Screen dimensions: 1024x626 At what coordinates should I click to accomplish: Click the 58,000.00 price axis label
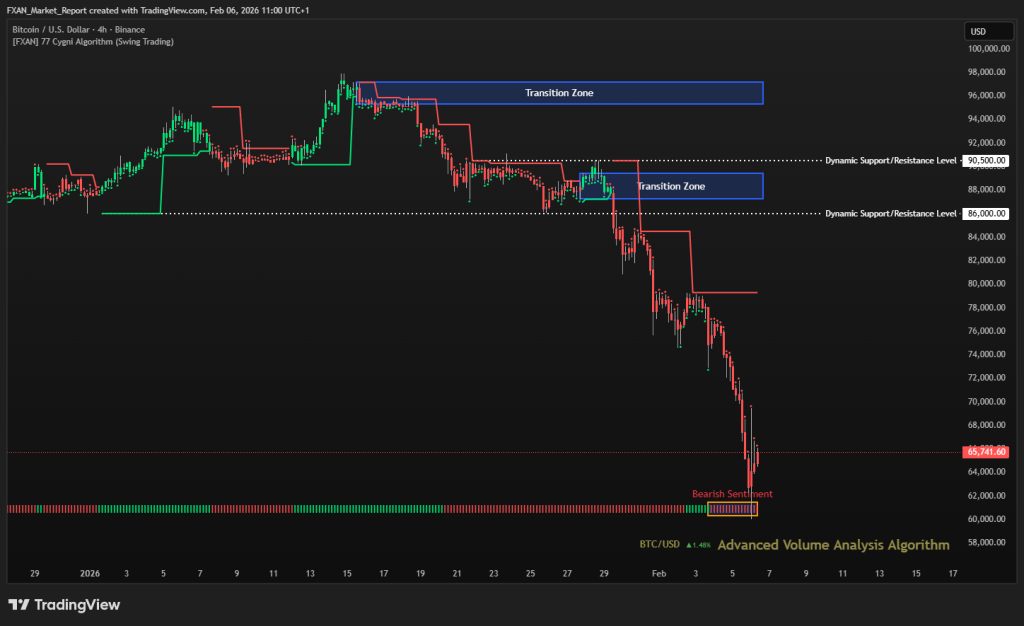[985, 542]
